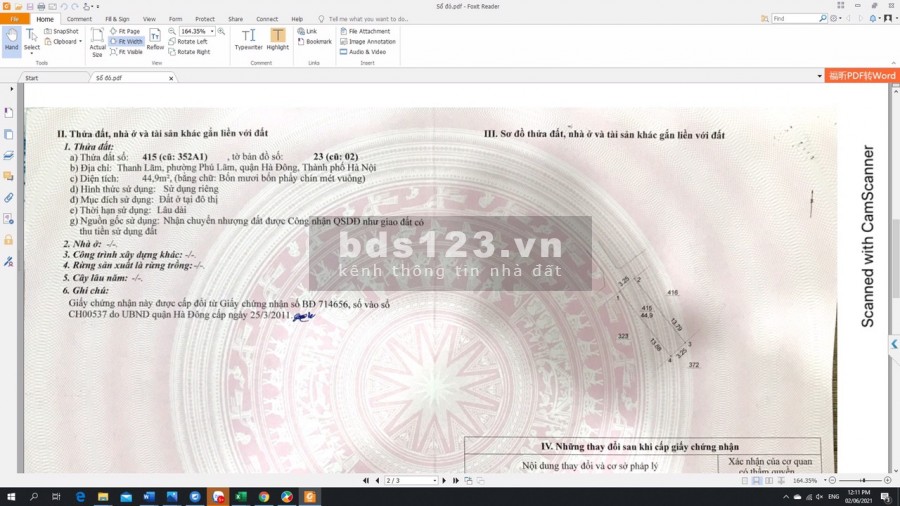The height and width of the screenshot is (506, 900).
Task: Activate the Highlight tool
Action: tap(278, 40)
